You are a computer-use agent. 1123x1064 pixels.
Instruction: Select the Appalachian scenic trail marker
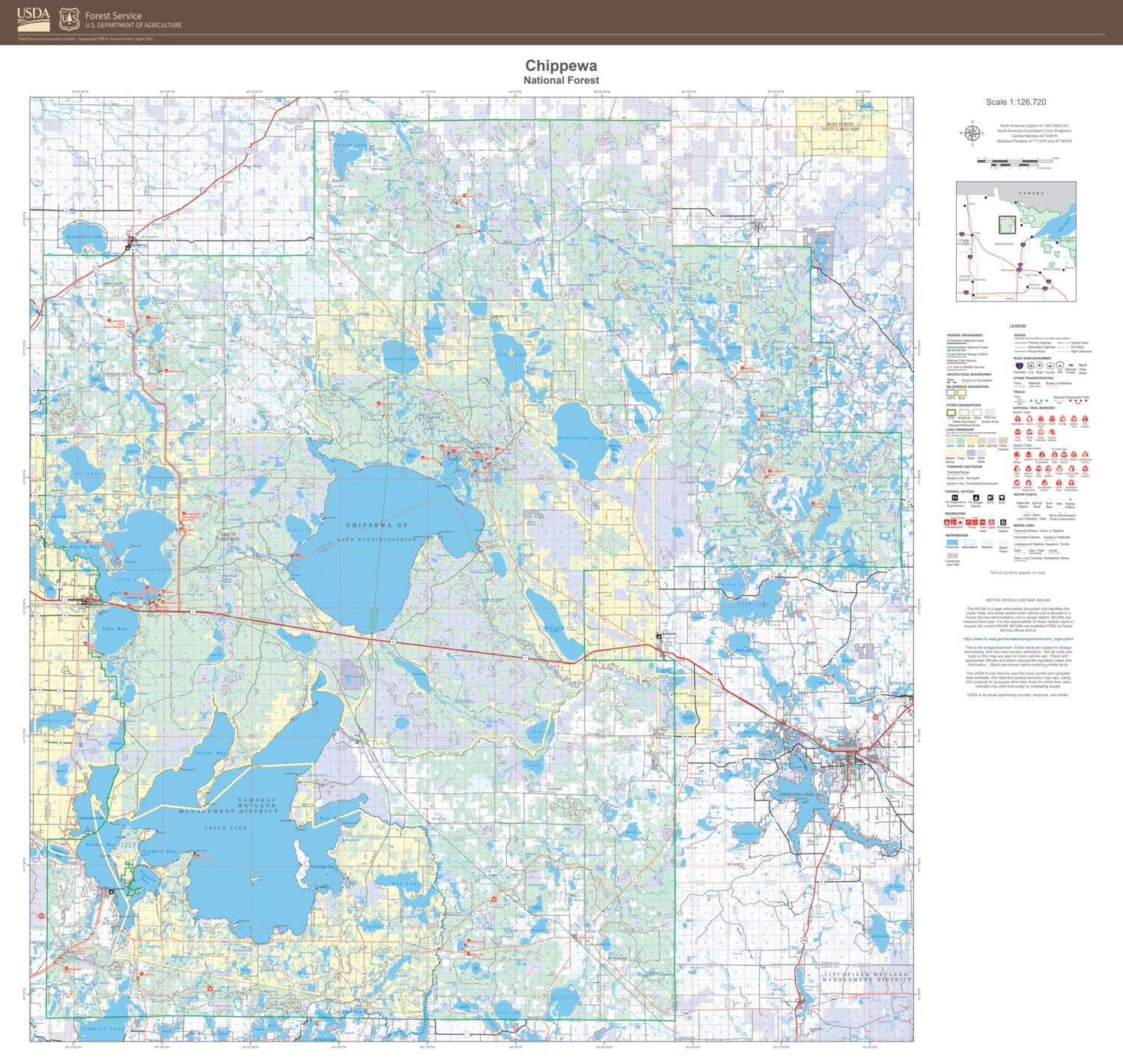tap(1017, 419)
